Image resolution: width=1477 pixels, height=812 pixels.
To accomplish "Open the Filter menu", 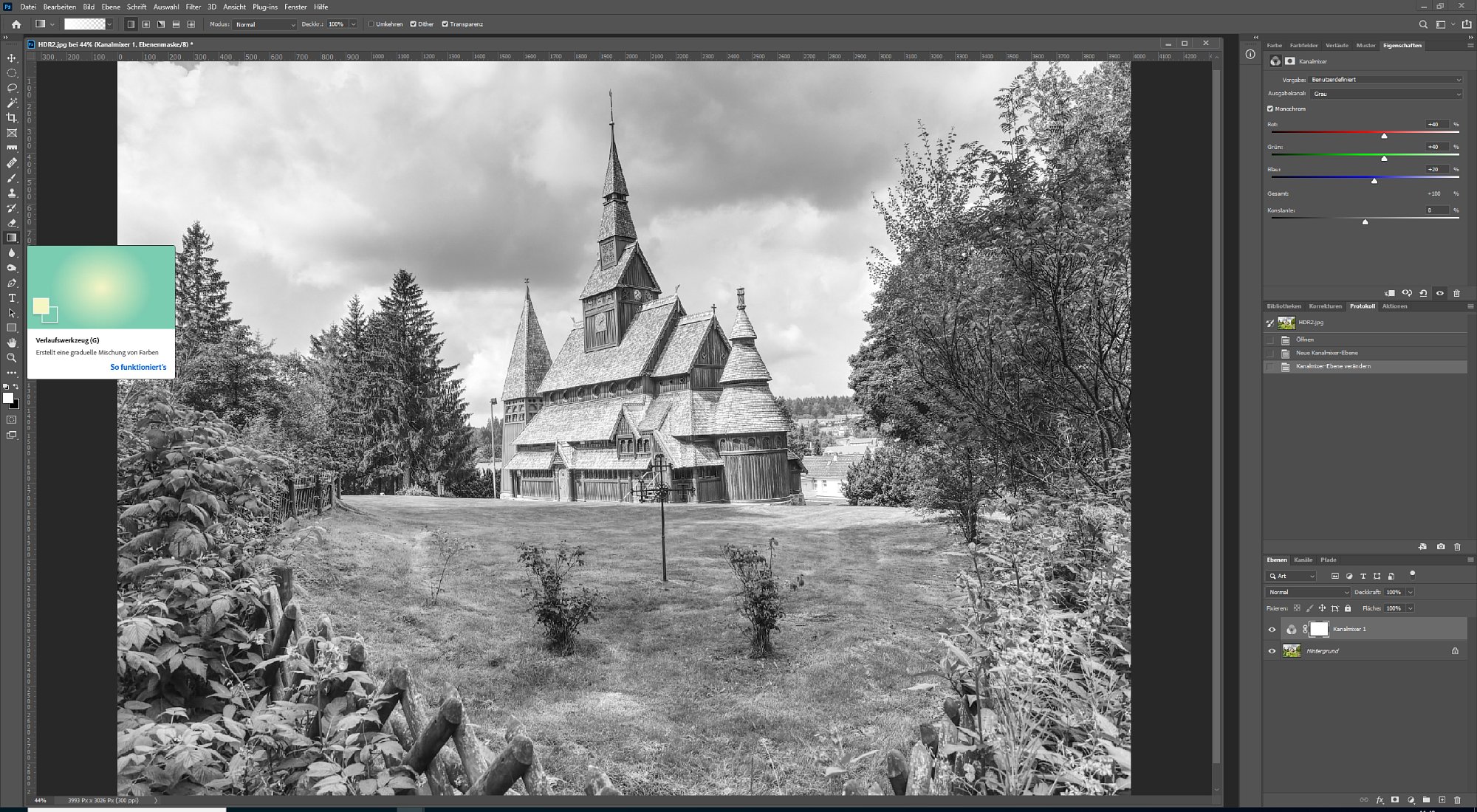I will 193,7.
